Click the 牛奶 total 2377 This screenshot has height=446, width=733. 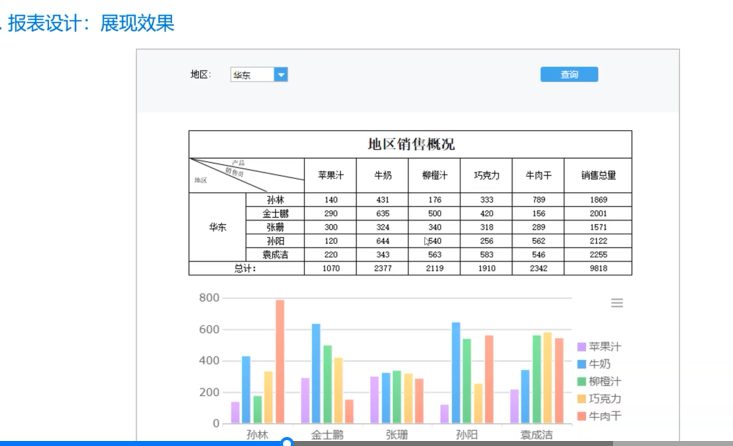[382, 268]
